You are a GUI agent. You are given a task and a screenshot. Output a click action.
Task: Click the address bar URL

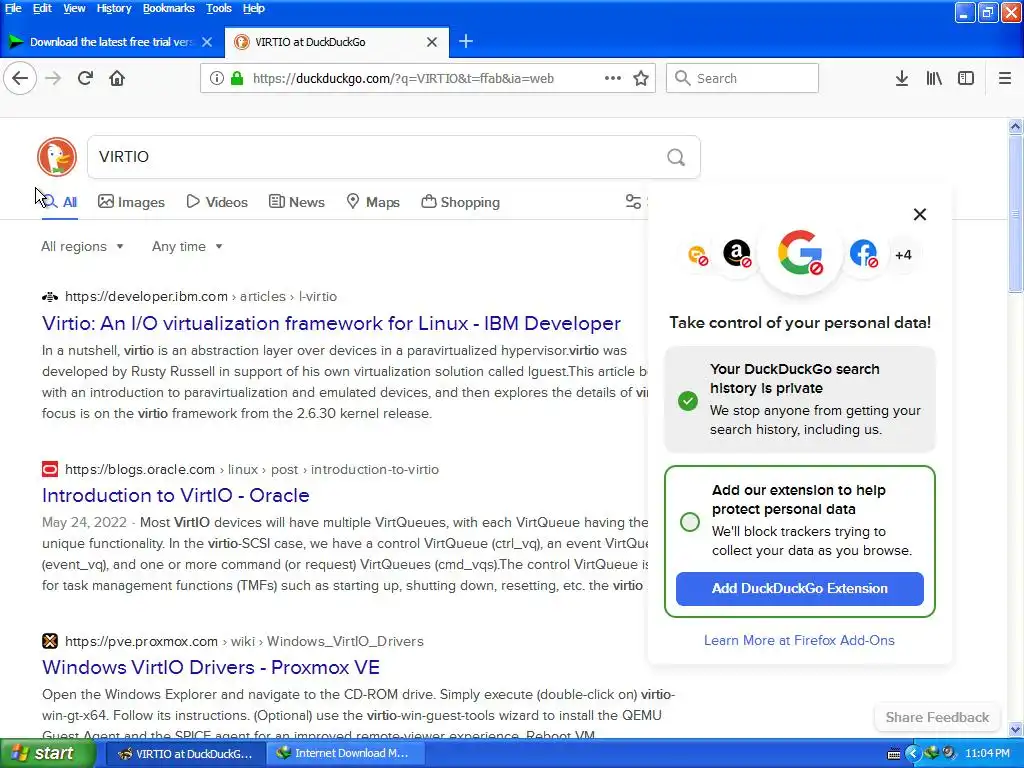(x=403, y=78)
